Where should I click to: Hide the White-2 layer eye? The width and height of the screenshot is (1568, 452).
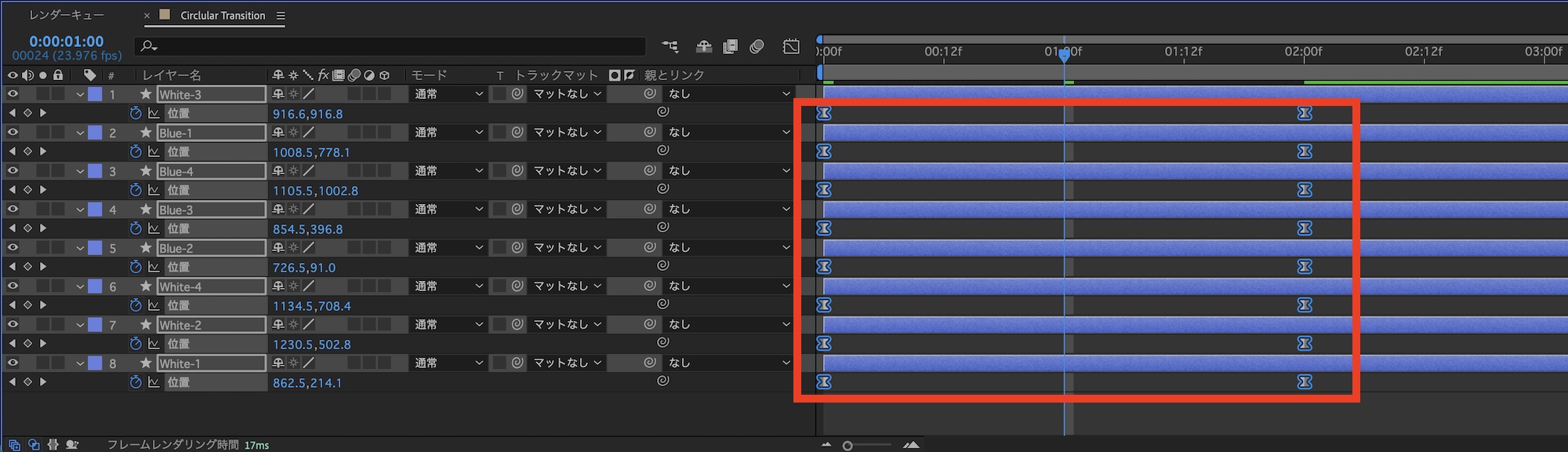(x=13, y=324)
